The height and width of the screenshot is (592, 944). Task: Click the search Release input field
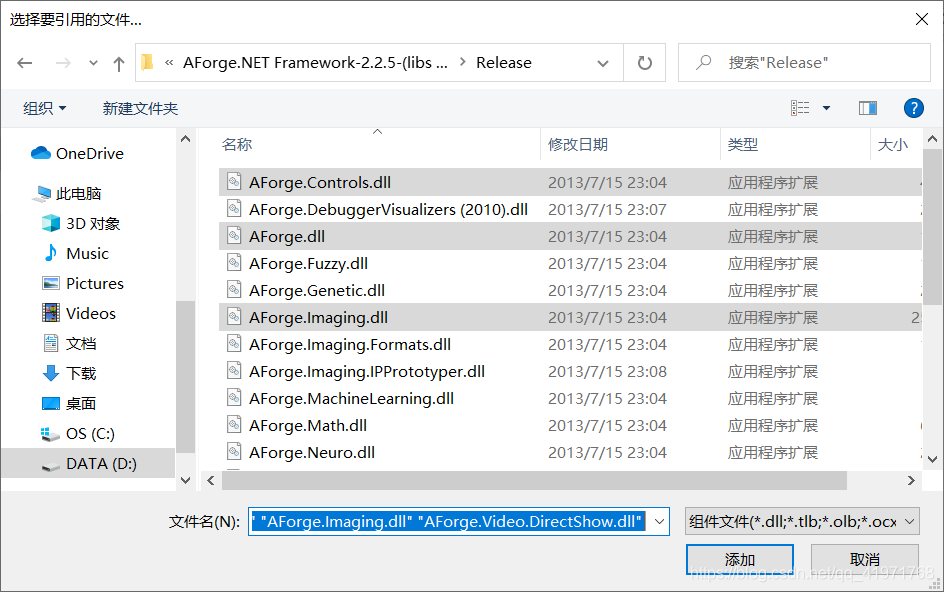coord(804,63)
